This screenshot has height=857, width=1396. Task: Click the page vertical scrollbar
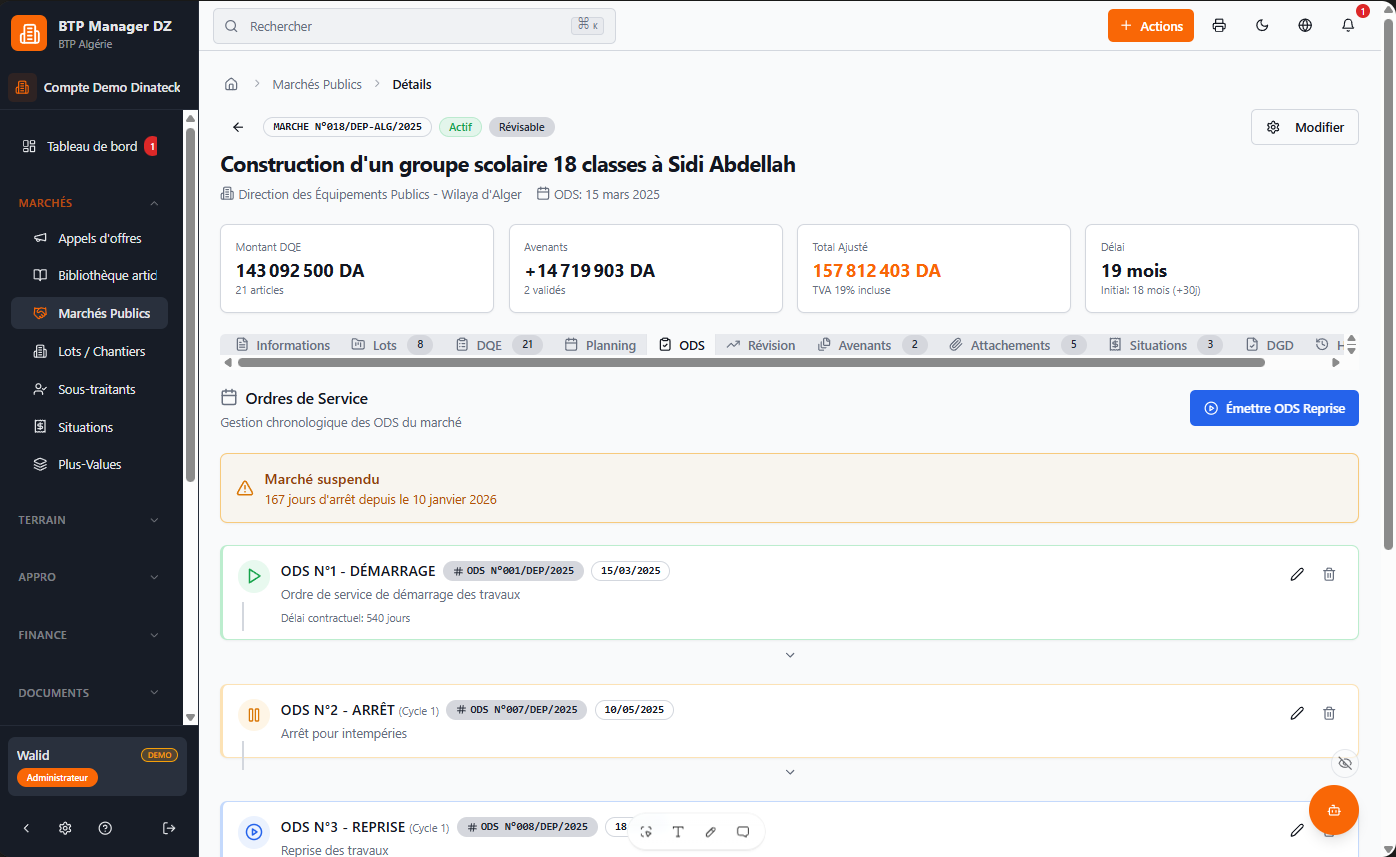tap(1388, 282)
